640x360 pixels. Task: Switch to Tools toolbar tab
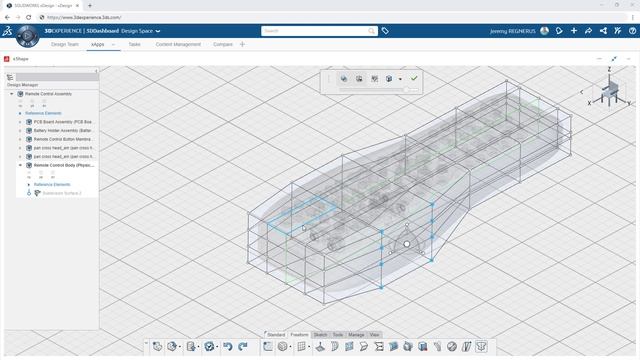point(338,335)
